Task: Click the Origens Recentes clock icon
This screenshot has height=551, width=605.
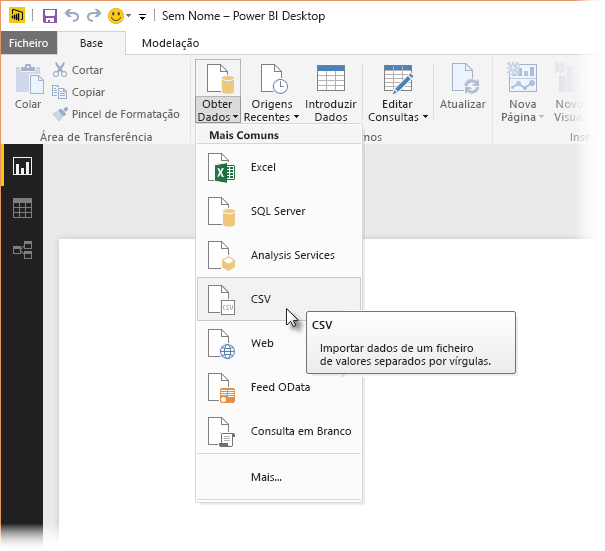Action: [274, 79]
